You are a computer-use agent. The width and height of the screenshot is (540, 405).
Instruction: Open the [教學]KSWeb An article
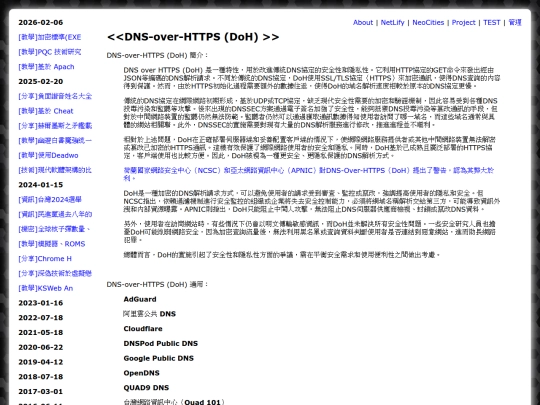tap(45, 288)
